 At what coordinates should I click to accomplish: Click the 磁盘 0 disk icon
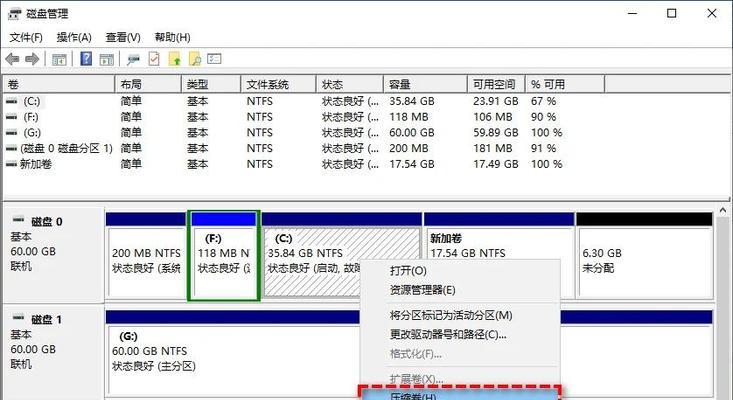click(19, 219)
